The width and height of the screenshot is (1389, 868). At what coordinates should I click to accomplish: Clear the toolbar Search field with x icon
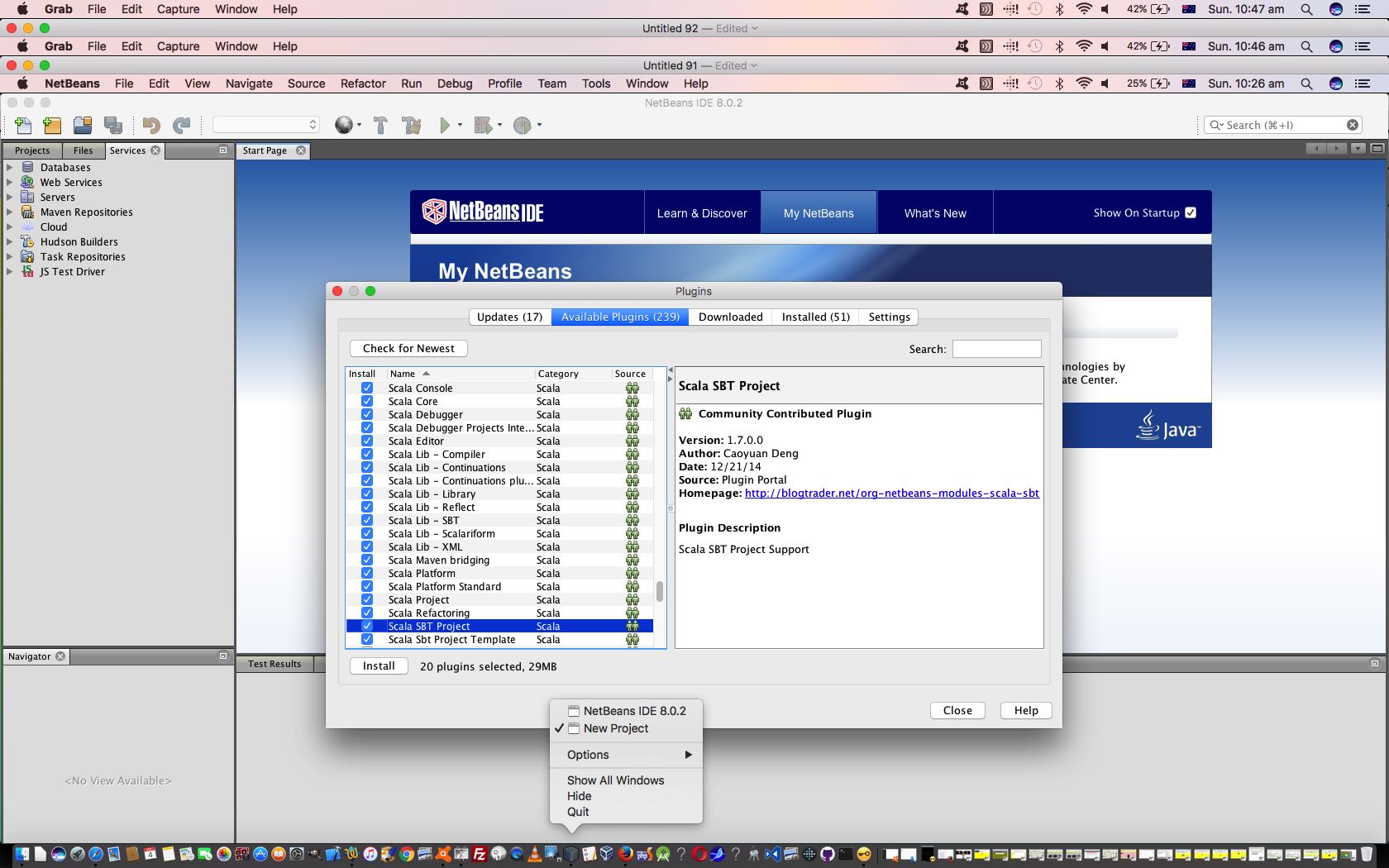(x=1353, y=125)
